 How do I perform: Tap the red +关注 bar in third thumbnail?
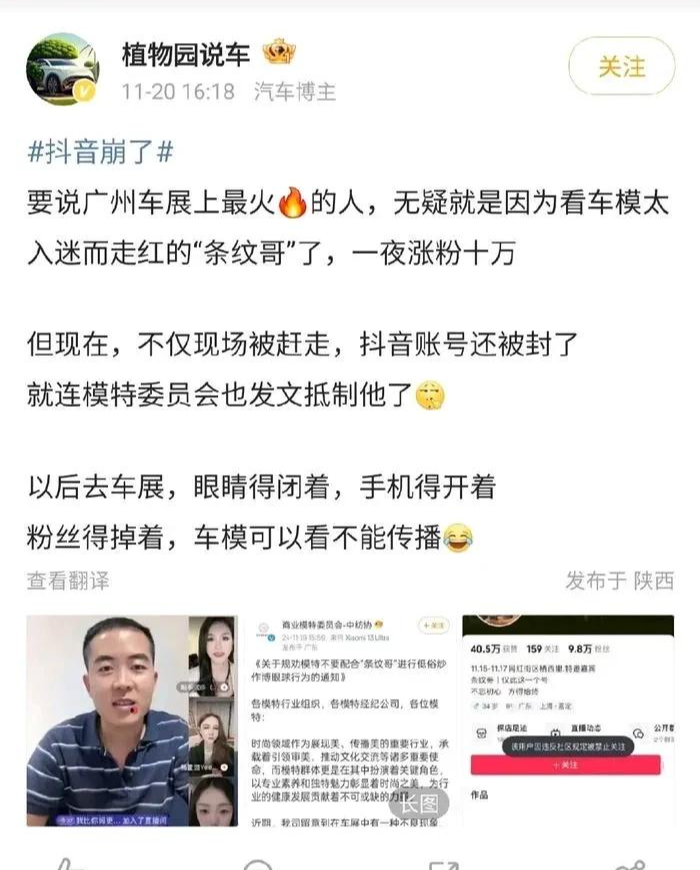pos(565,765)
